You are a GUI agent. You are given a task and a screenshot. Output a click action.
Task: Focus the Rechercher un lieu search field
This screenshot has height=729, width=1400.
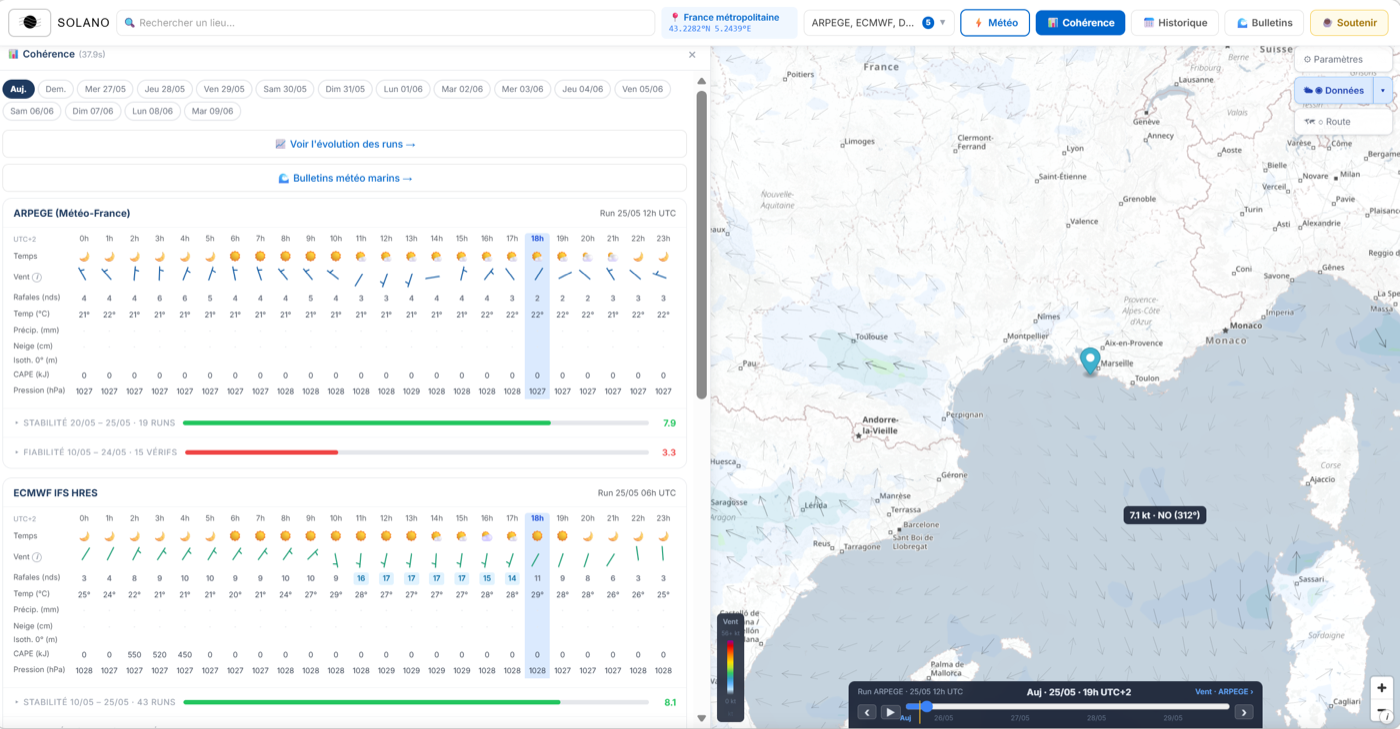pyautogui.click(x=386, y=23)
